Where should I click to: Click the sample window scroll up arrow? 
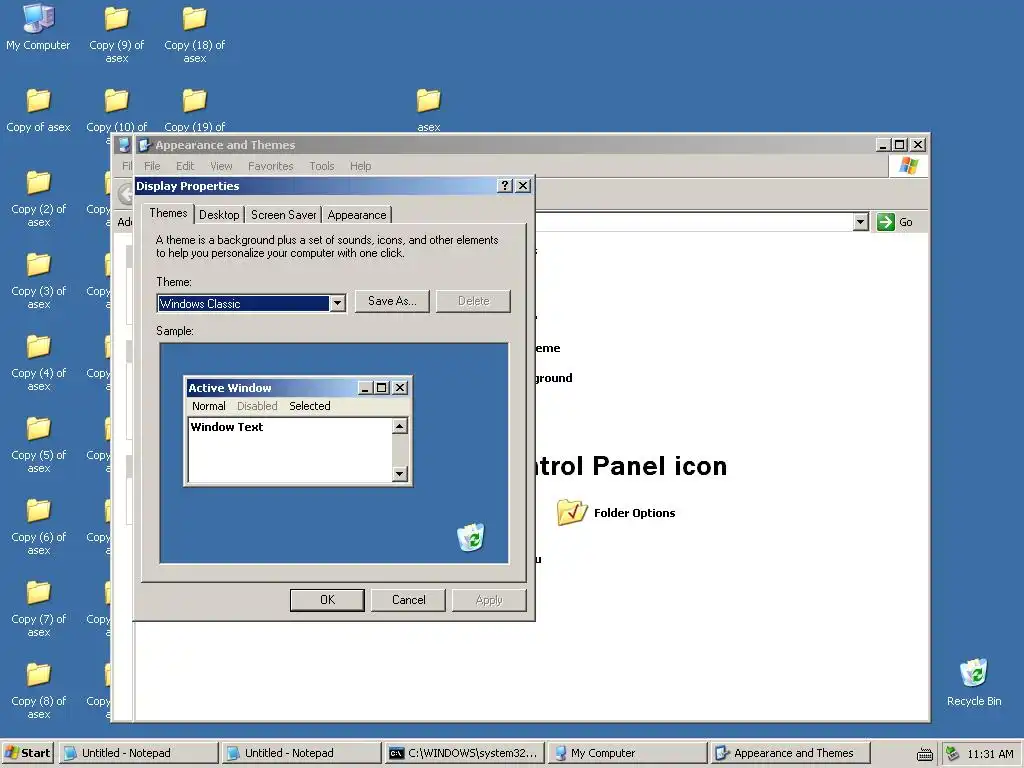tap(400, 426)
